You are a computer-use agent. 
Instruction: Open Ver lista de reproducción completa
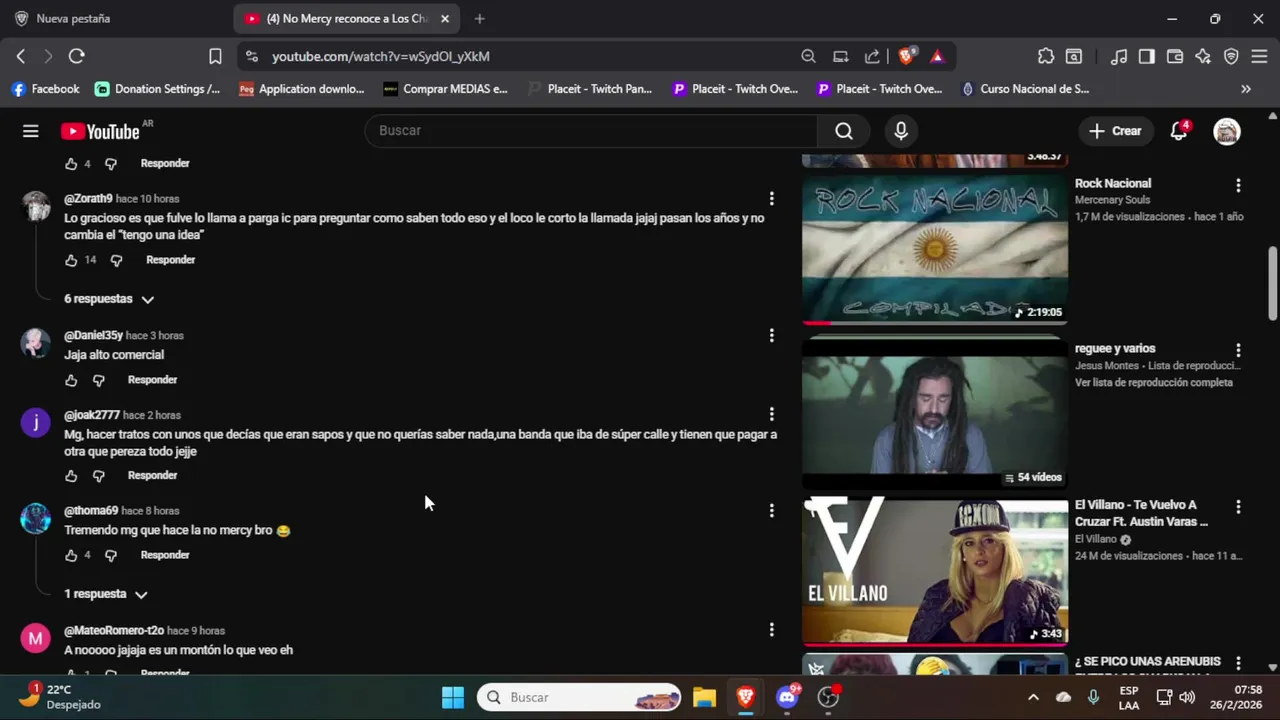(x=1154, y=382)
